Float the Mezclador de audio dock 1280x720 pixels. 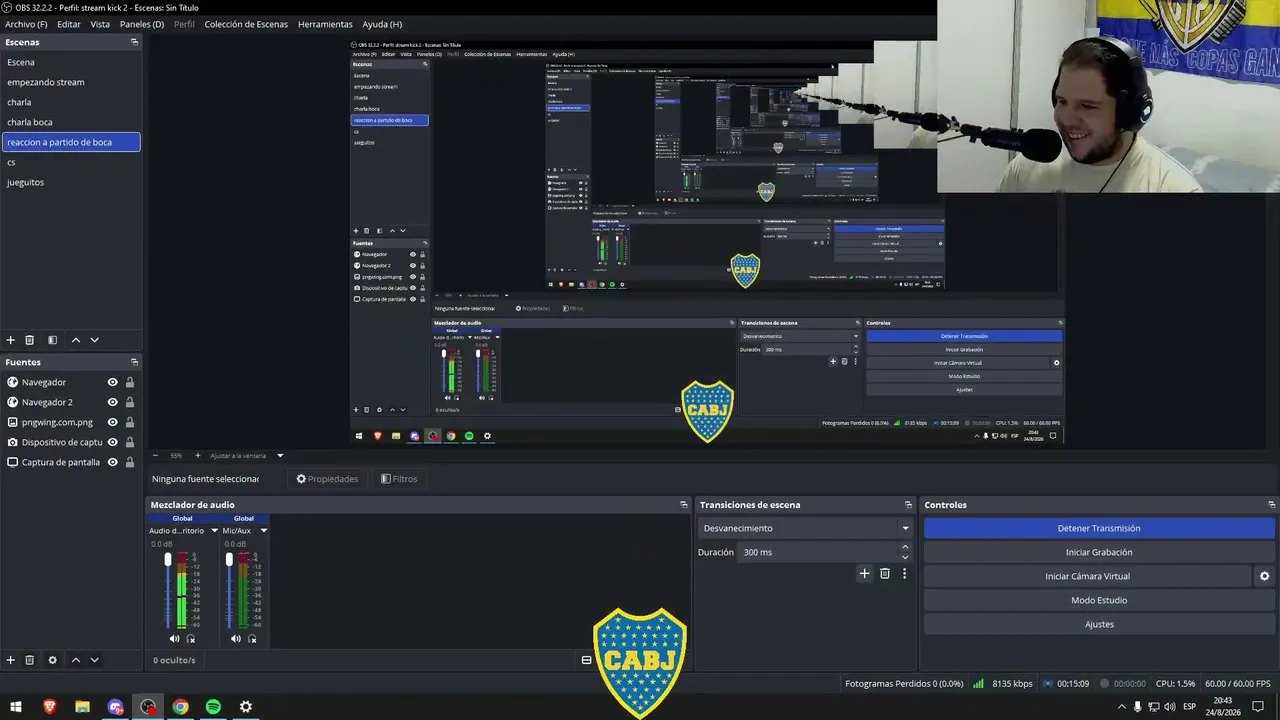coord(684,505)
